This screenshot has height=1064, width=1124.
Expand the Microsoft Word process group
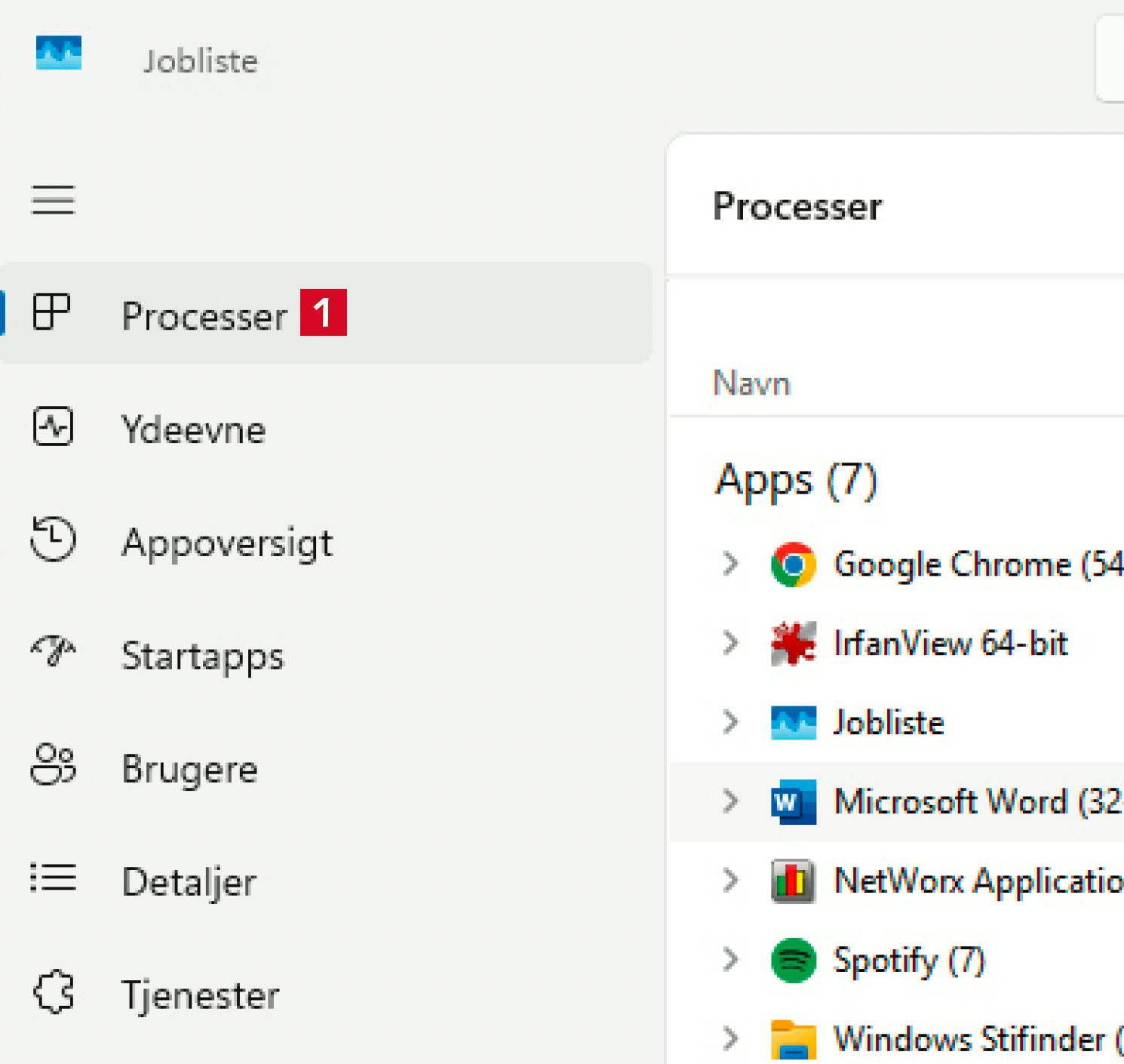click(x=729, y=801)
